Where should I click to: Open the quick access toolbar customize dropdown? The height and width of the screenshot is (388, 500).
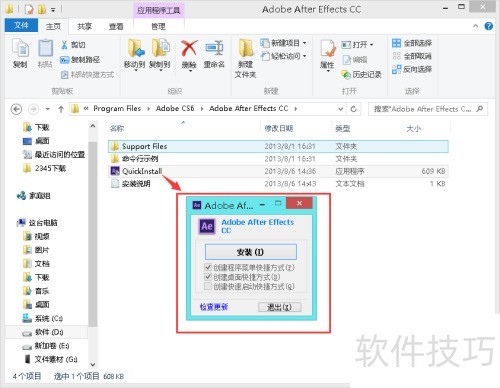point(53,10)
